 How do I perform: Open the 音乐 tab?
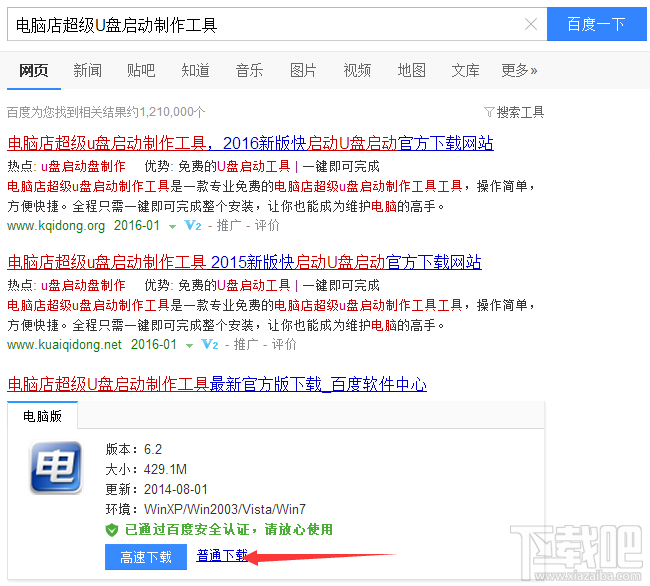(x=249, y=70)
